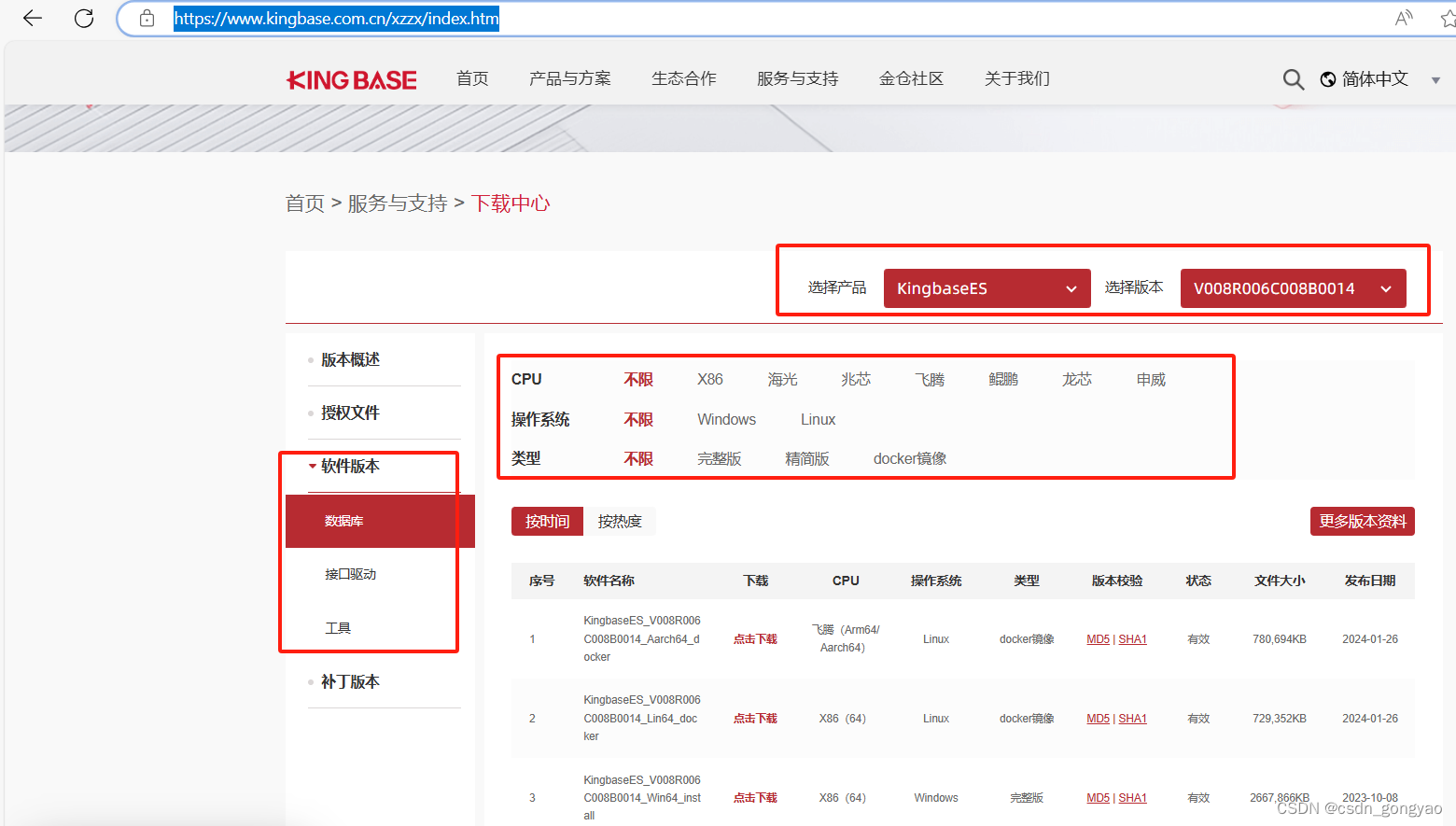Filter 类型 by docker镜像
The image size is (1456, 826).
(910, 458)
